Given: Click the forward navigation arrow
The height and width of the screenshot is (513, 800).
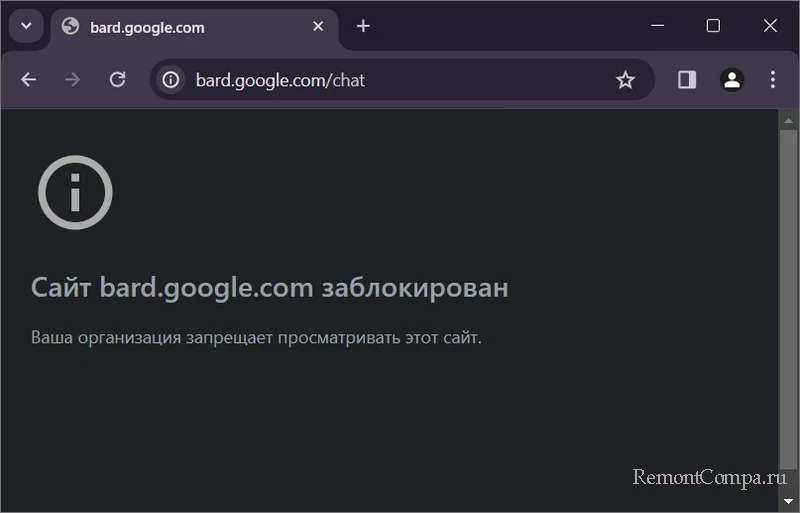Looking at the screenshot, I should tap(72, 80).
